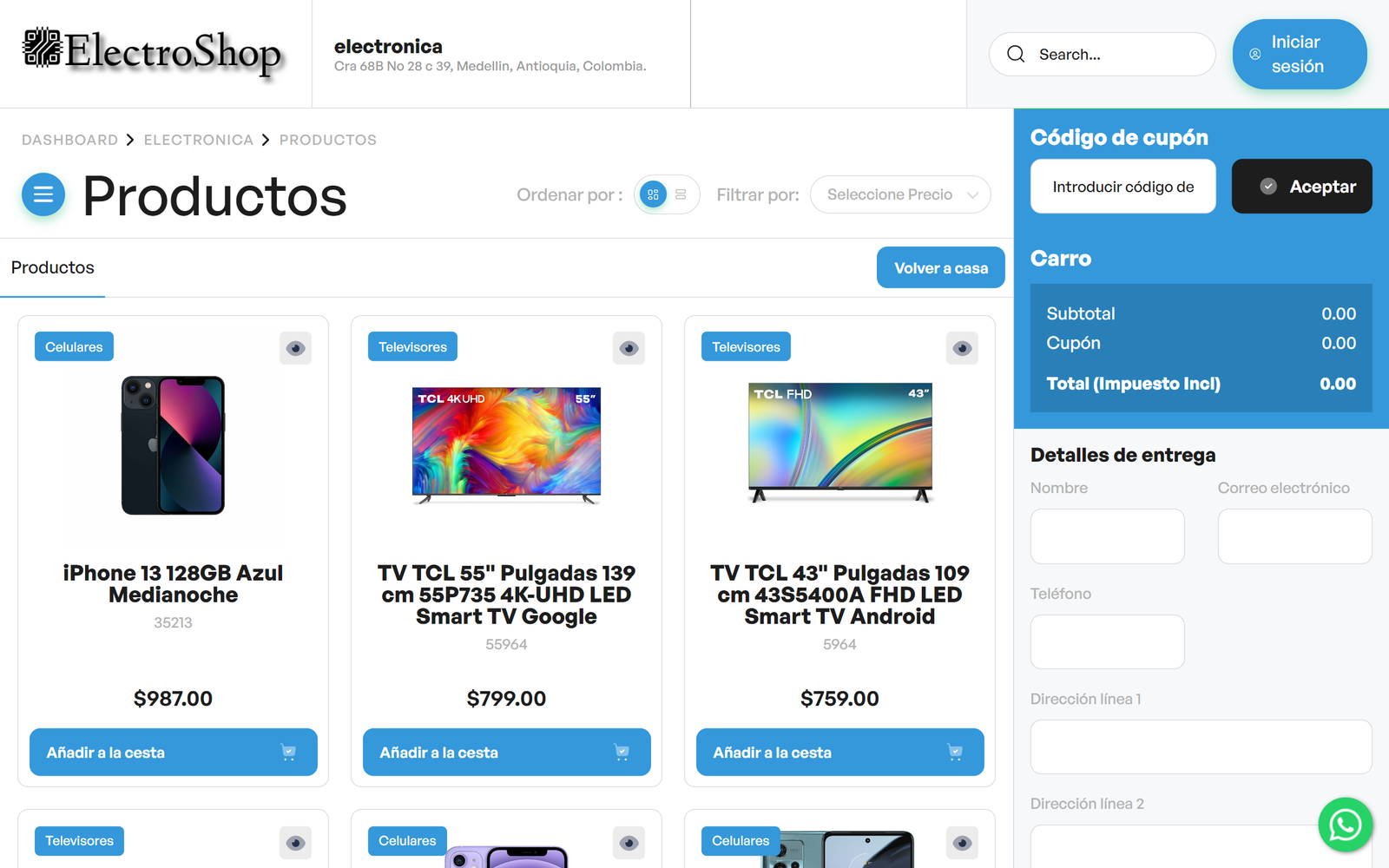
Task: Click Iniciar sesión button
Action: pos(1300,54)
